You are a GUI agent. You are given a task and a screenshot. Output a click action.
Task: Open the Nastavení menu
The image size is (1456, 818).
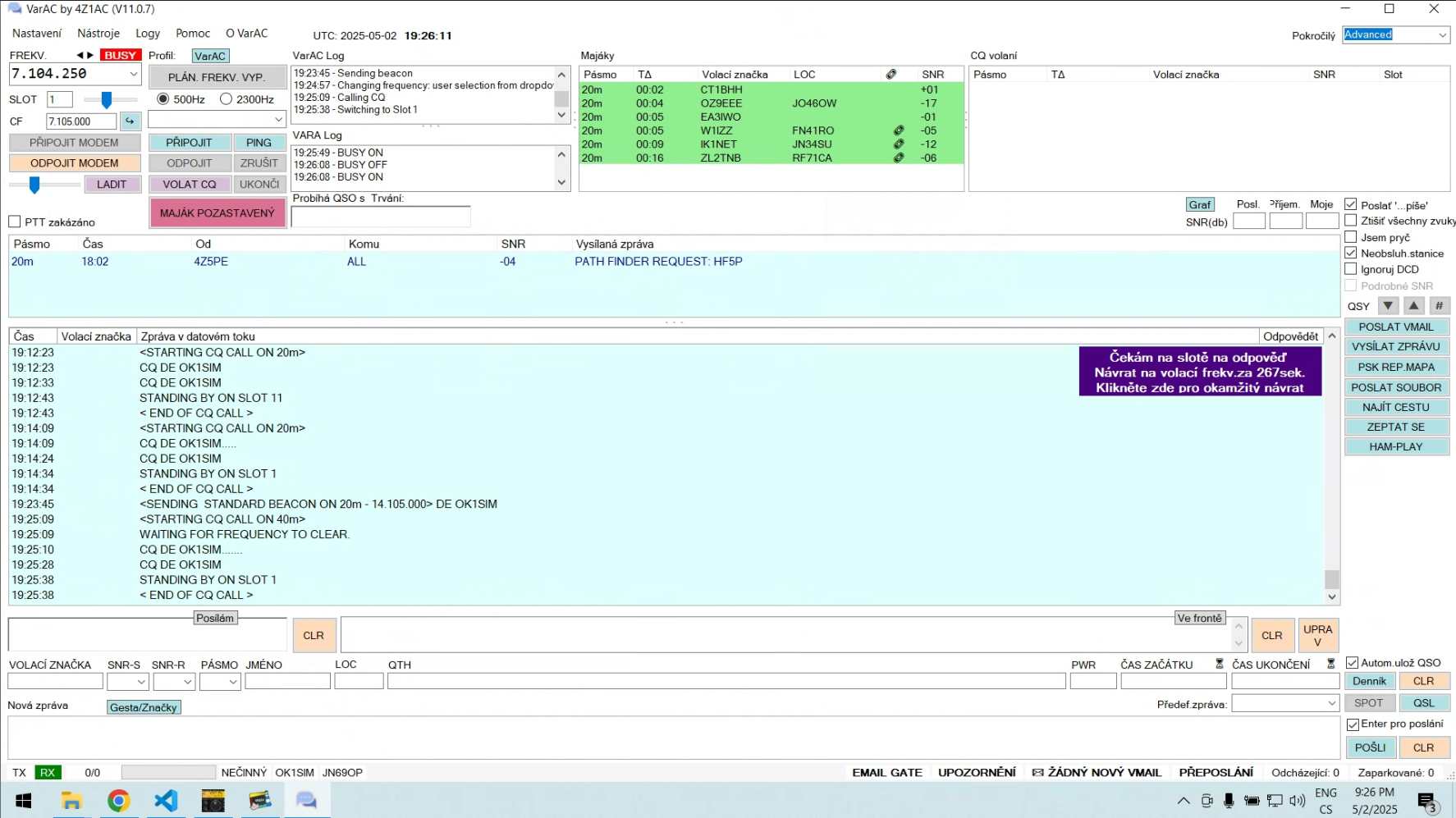pos(37,34)
